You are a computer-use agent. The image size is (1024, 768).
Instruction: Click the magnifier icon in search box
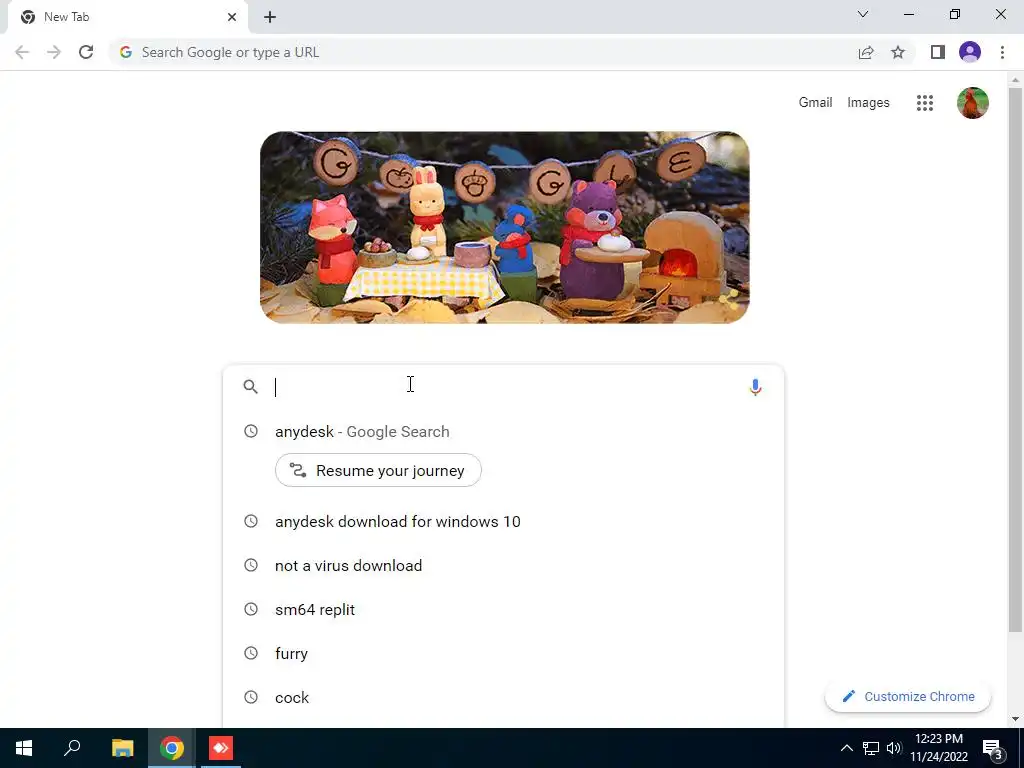tap(250, 387)
